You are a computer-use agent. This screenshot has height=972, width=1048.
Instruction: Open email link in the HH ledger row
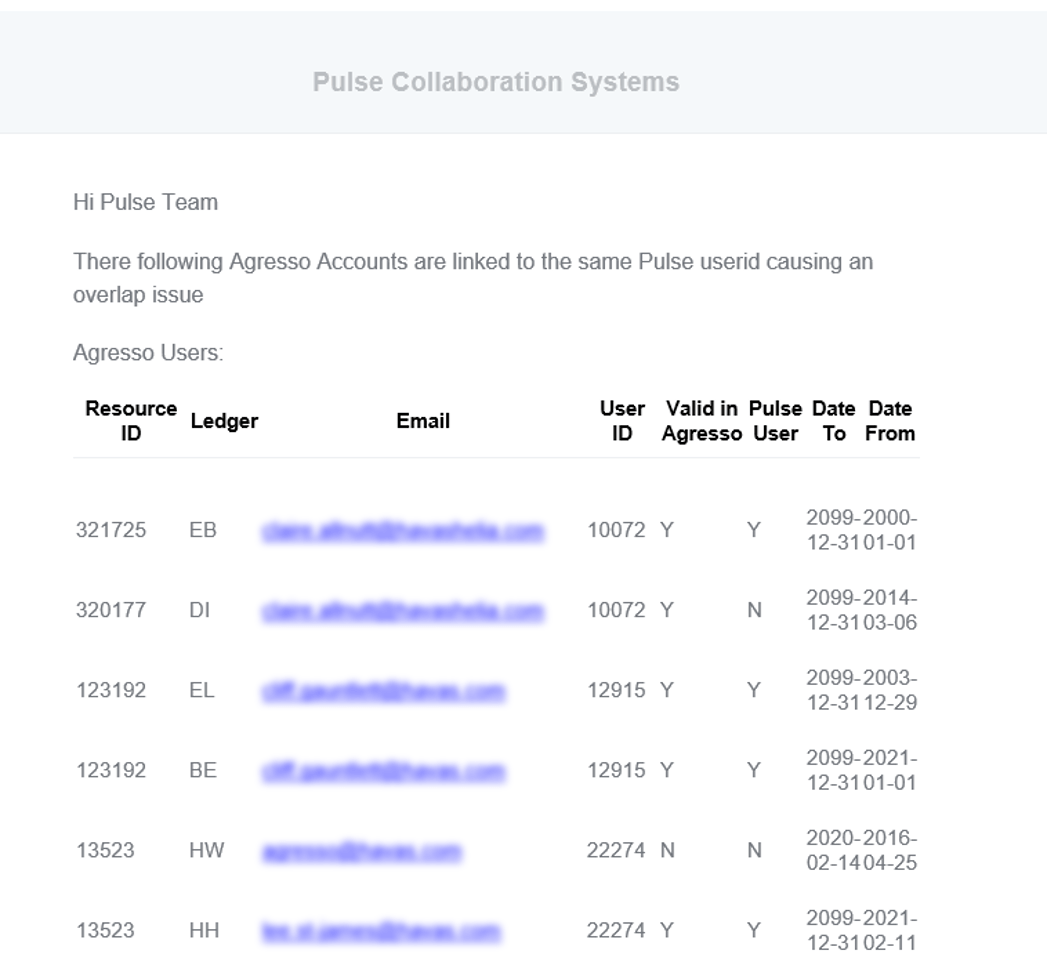[x=381, y=931]
